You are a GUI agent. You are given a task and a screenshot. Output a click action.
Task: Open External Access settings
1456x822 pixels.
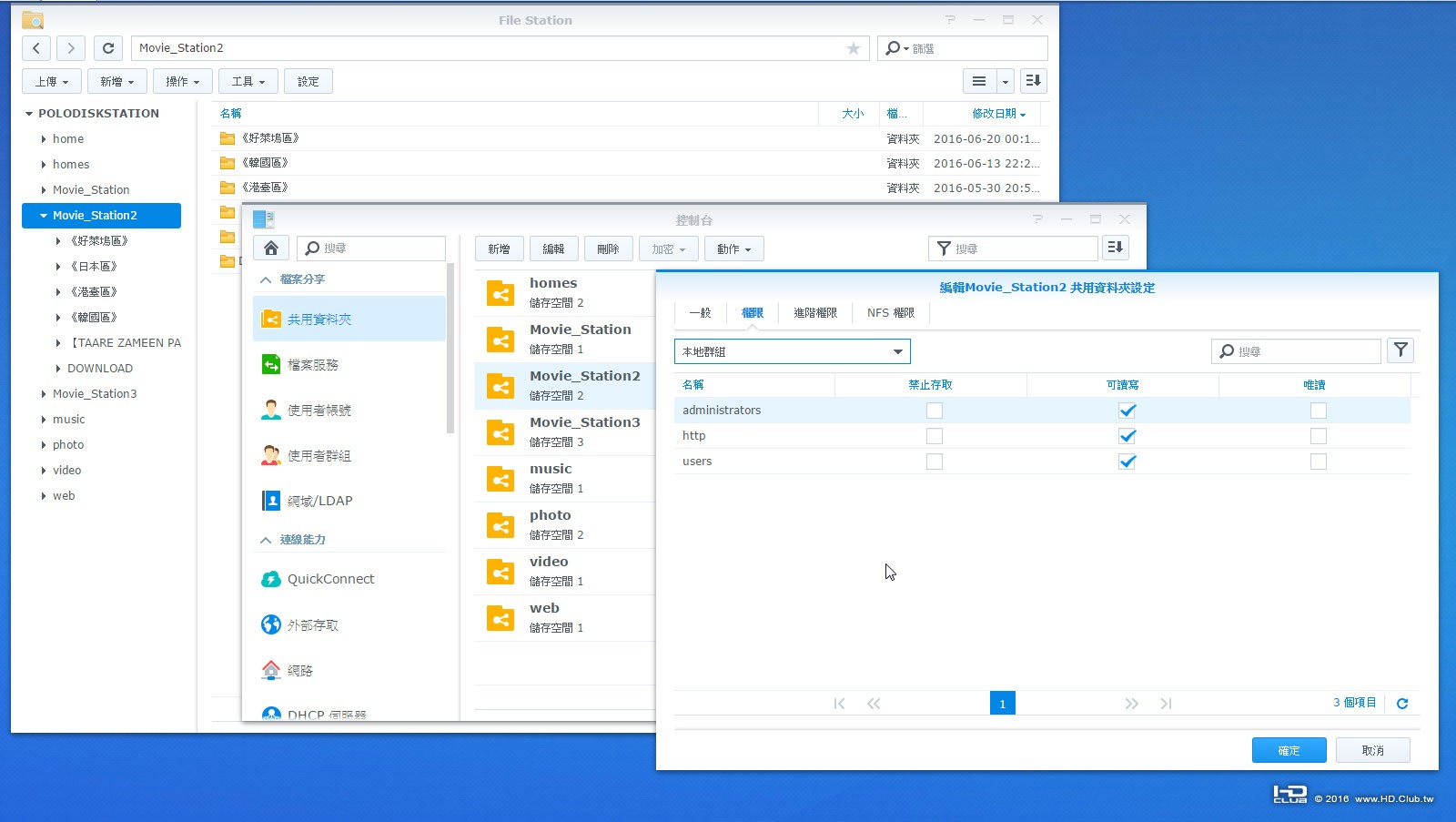tap(349, 625)
